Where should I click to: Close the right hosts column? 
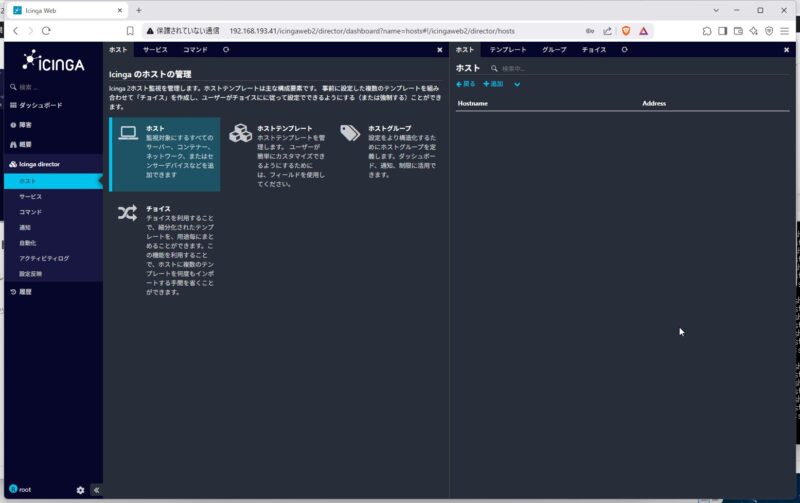[786, 50]
